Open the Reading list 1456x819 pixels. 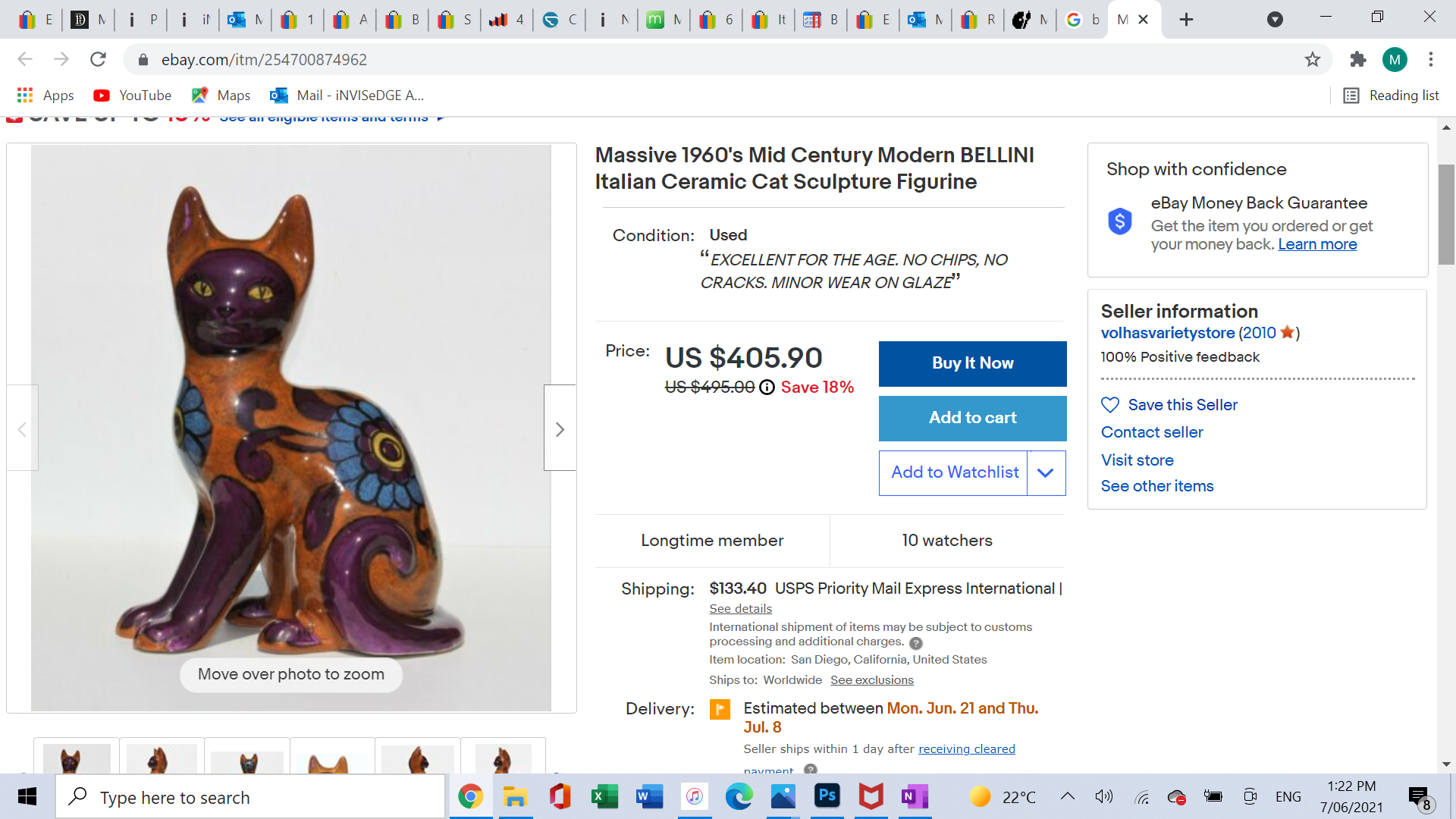(x=1391, y=95)
